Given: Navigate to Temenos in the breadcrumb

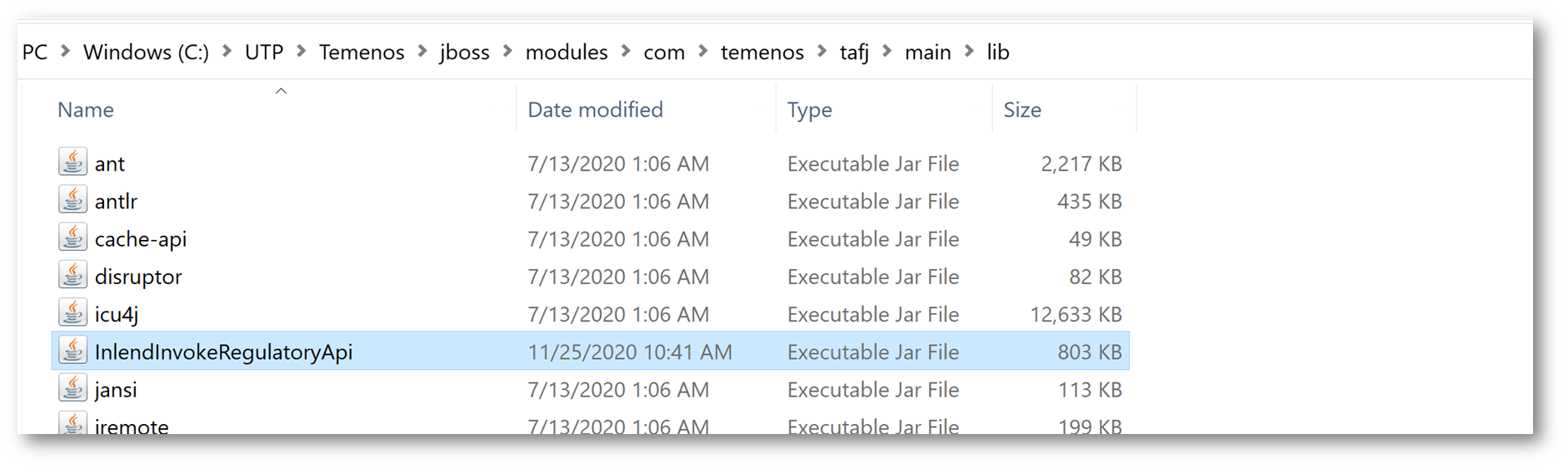Looking at the screenshot, I should [361, 52].
